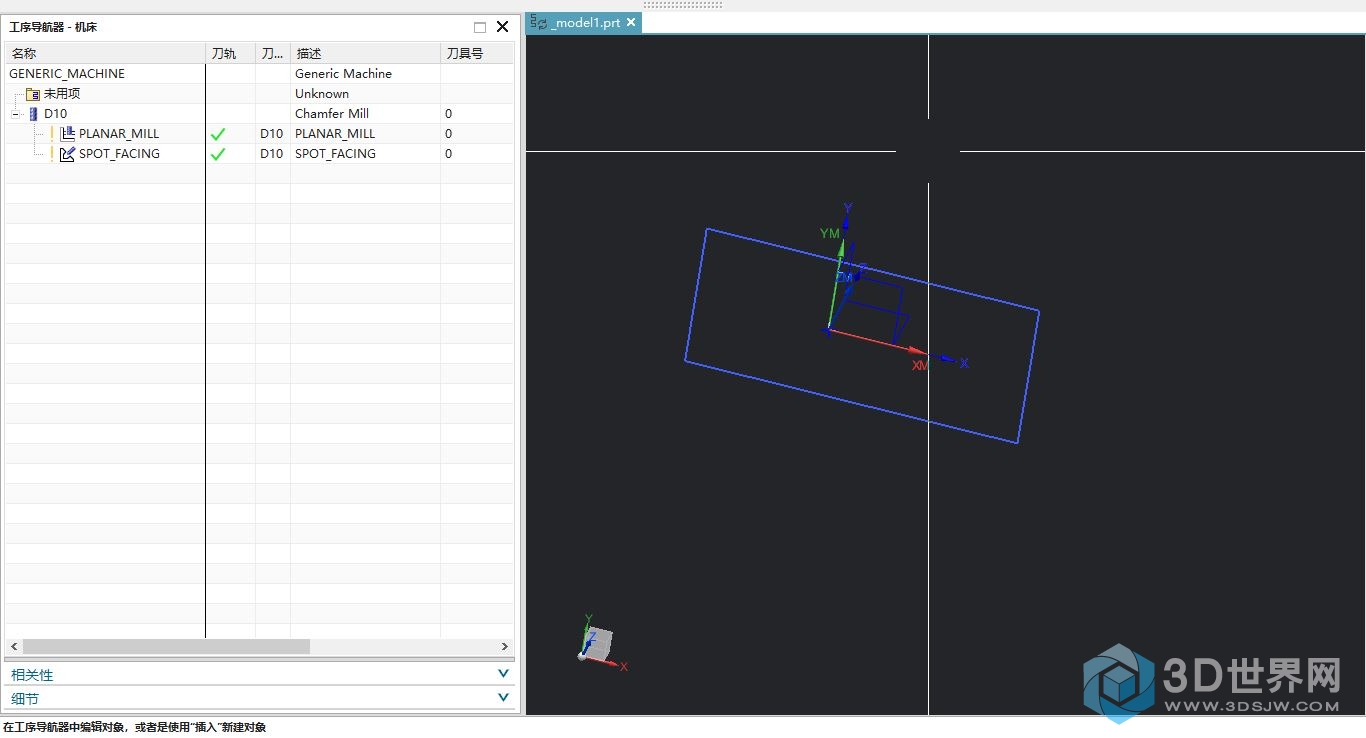The width and height of the screenshot is (1366, 738).
Task: Click the scroll right arrow in navigator
Action: tap(505, 647)
